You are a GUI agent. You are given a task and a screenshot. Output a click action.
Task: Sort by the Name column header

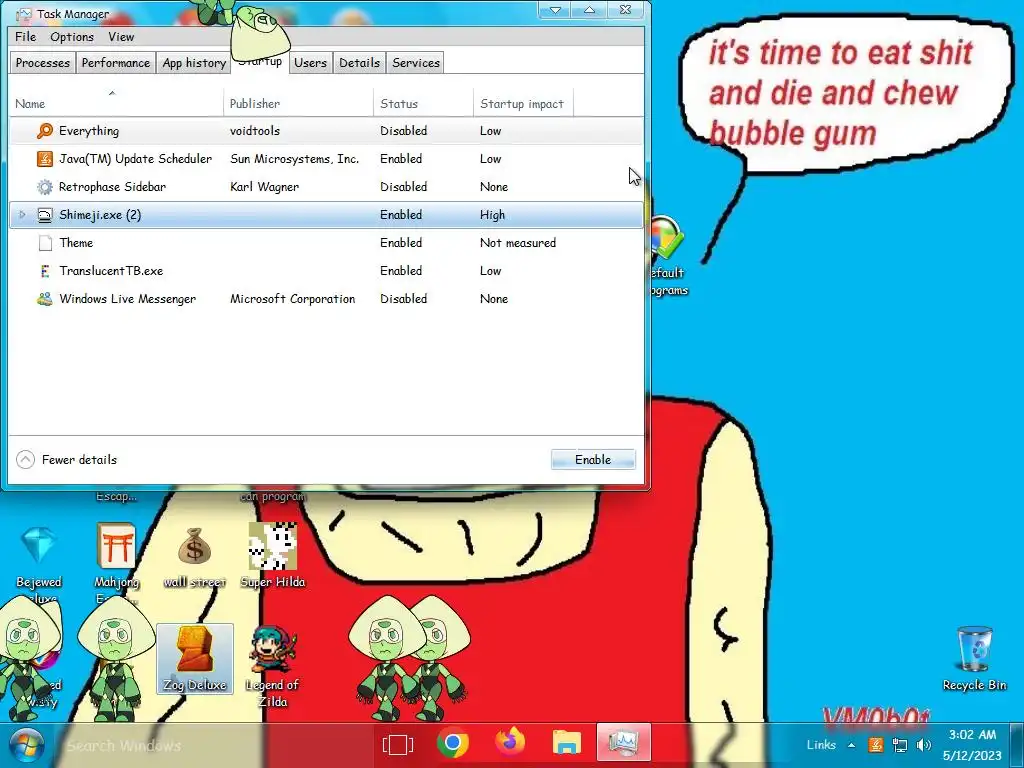click(x=117, y=103)
